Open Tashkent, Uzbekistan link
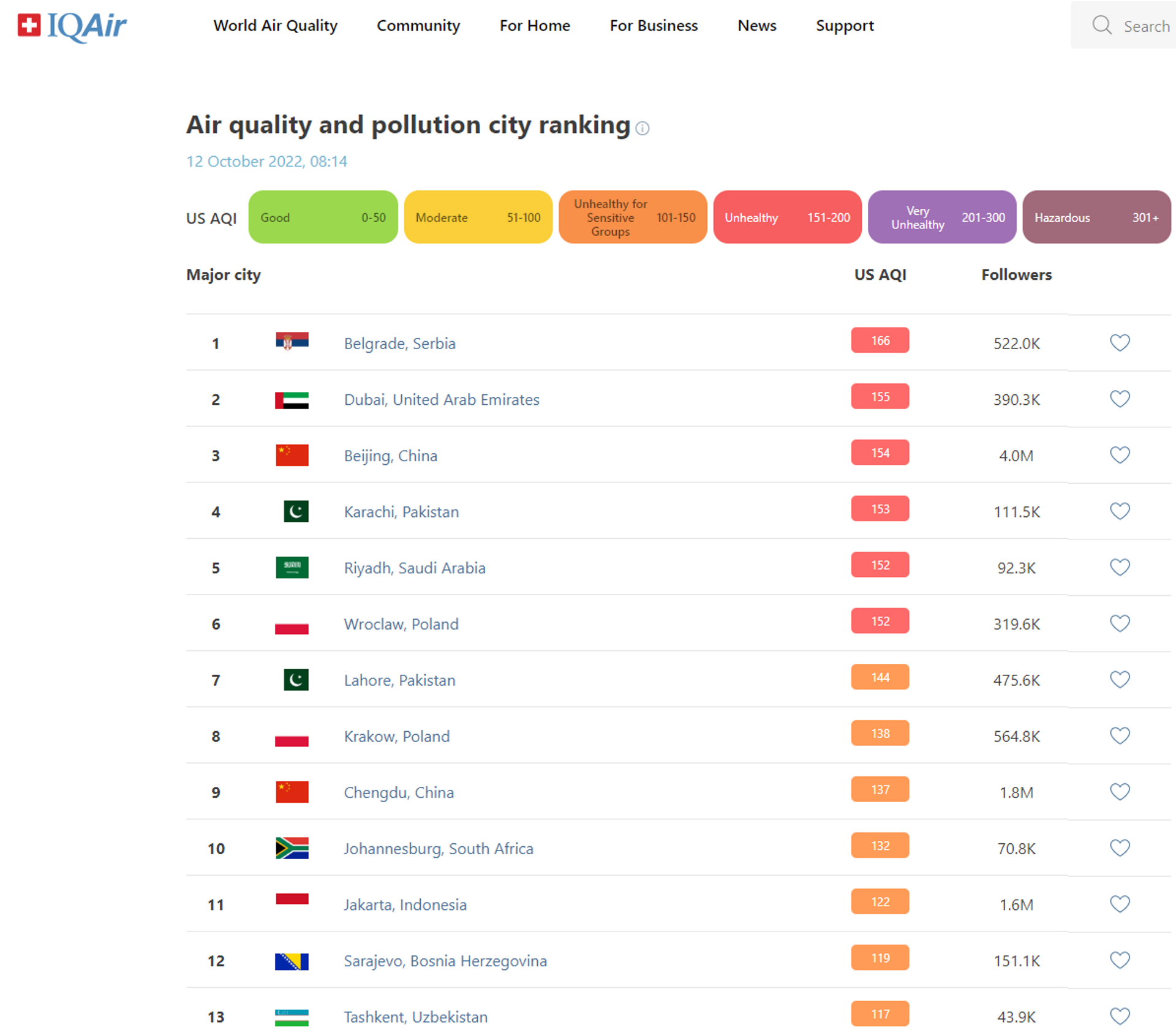This screenshot has height=1030, width=1176. (415, 1017)
